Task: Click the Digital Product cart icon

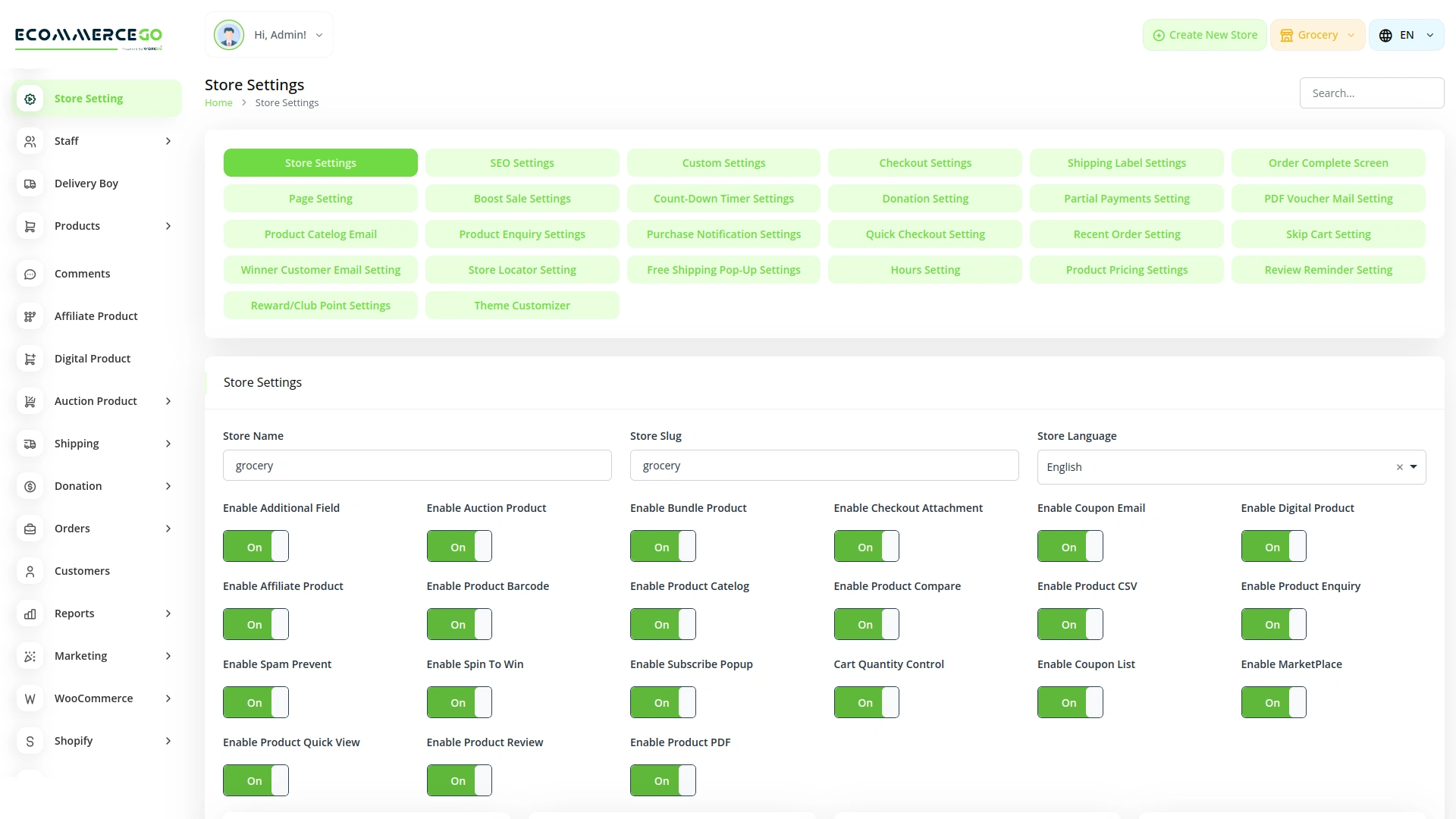Action: click(30, 359)
